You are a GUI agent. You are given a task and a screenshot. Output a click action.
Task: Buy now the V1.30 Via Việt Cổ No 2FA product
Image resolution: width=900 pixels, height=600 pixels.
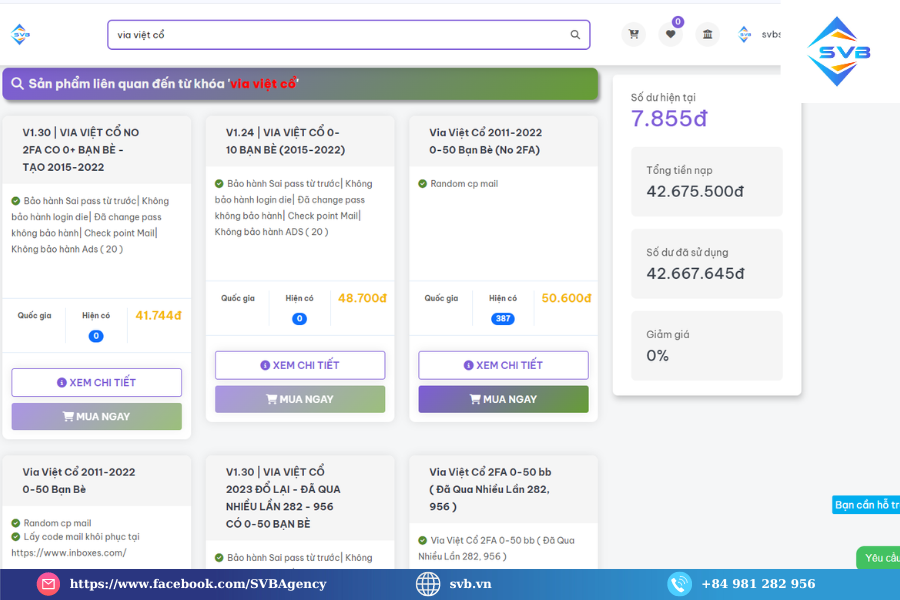pyautogui.click(x=96, y=416)
